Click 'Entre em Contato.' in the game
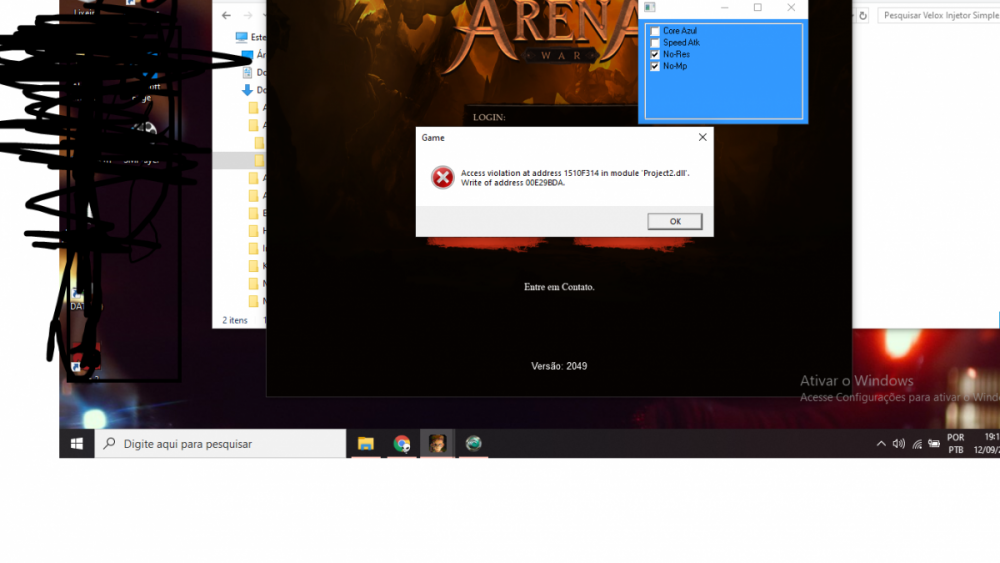The height and width of the screenshot is (563, 1000). click(559, 287)
